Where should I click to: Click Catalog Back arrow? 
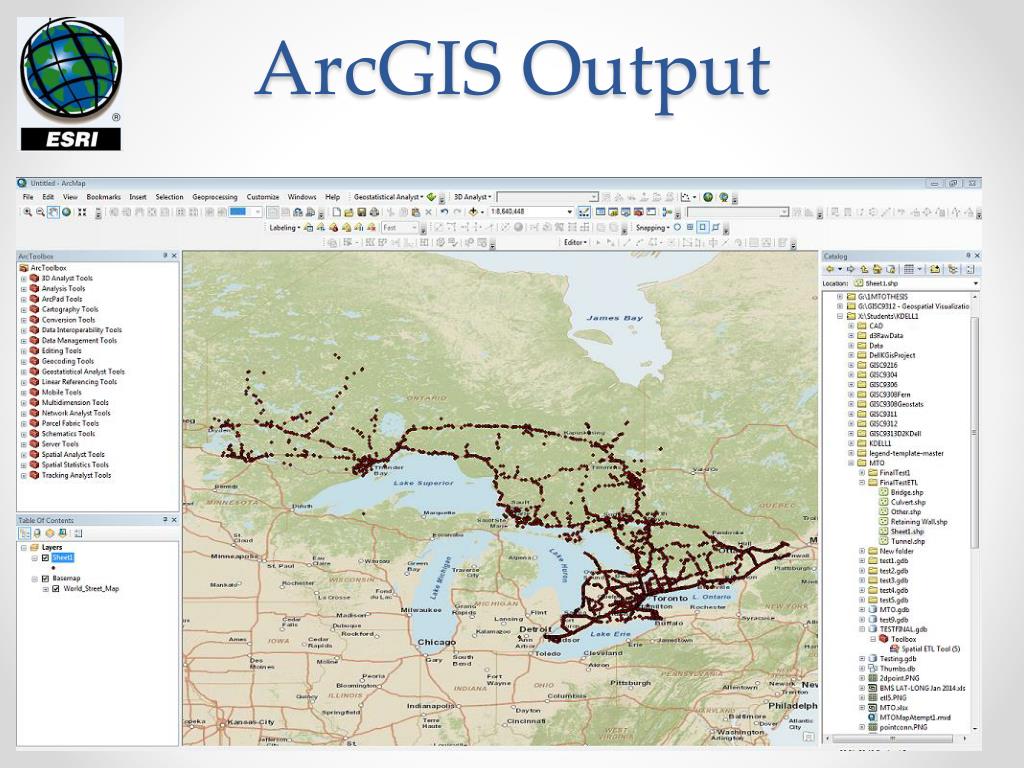830,269
